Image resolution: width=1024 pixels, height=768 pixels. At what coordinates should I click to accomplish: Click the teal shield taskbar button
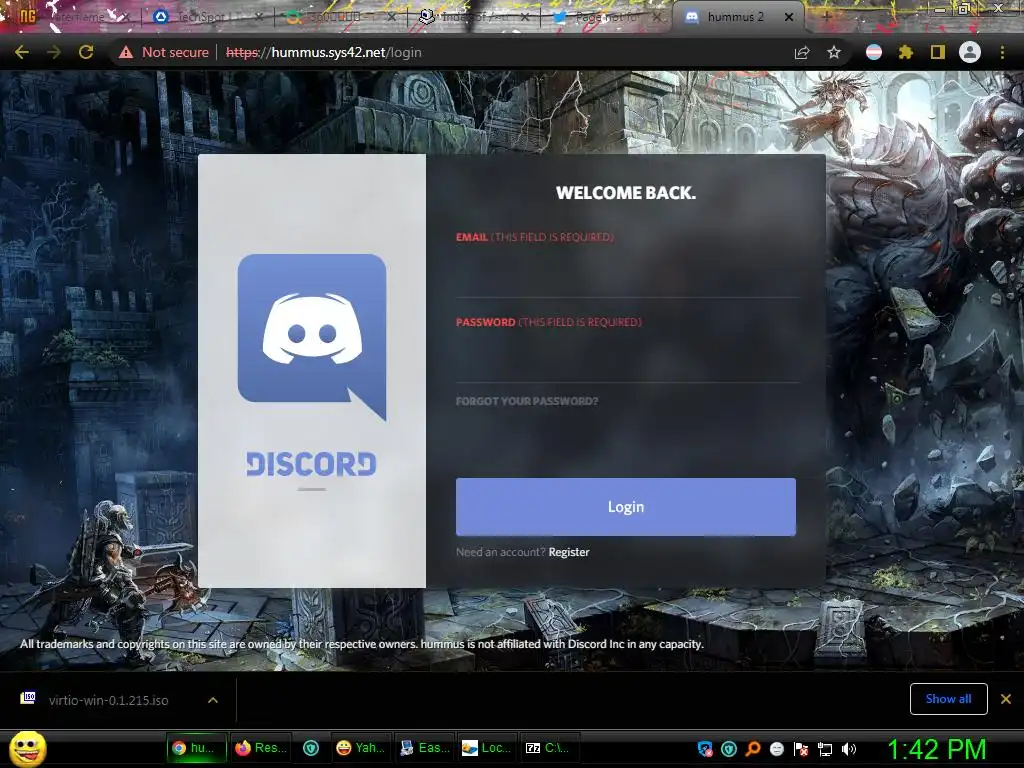pyautogui.click(x=311, y=748)
